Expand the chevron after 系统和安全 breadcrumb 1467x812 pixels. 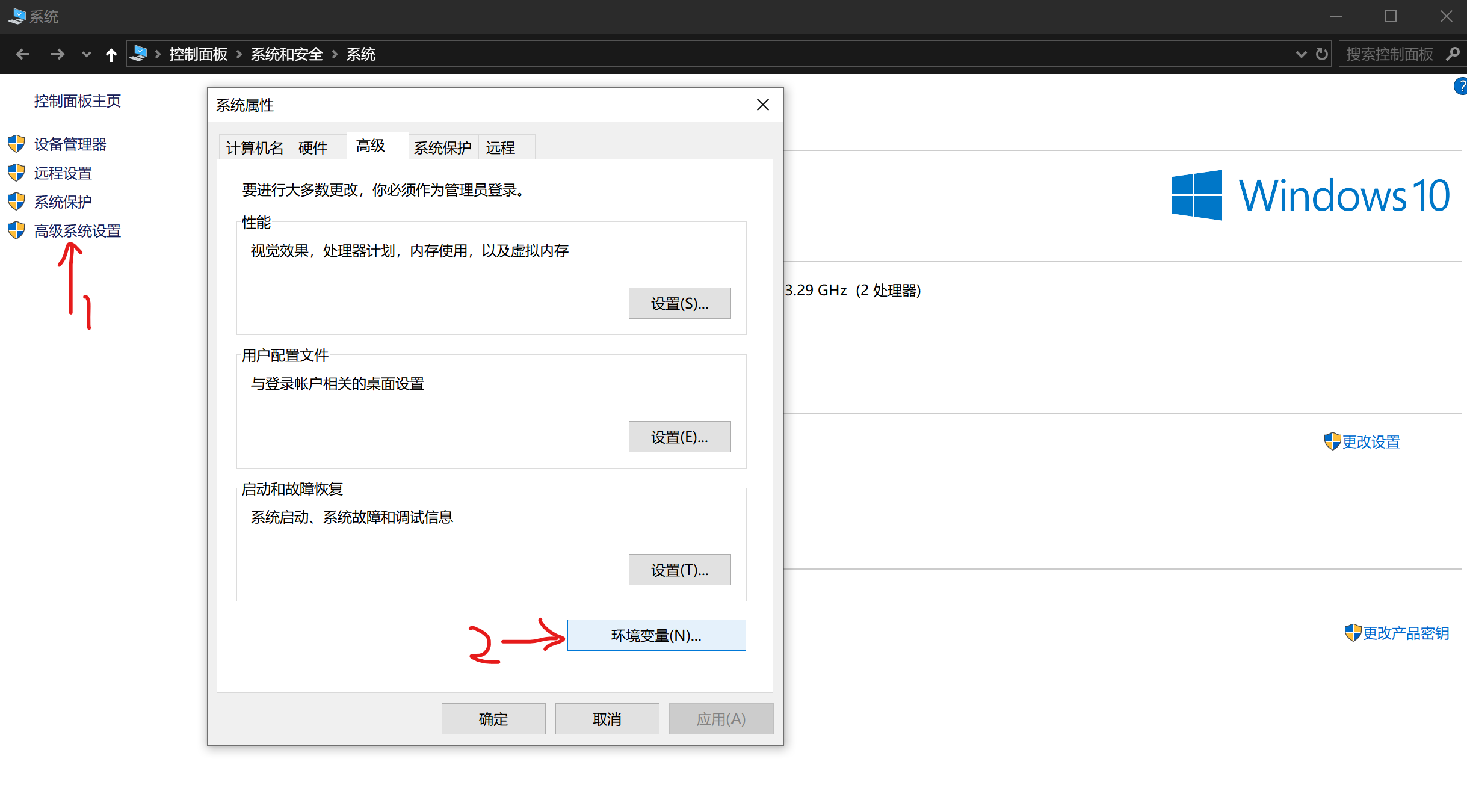335,54
